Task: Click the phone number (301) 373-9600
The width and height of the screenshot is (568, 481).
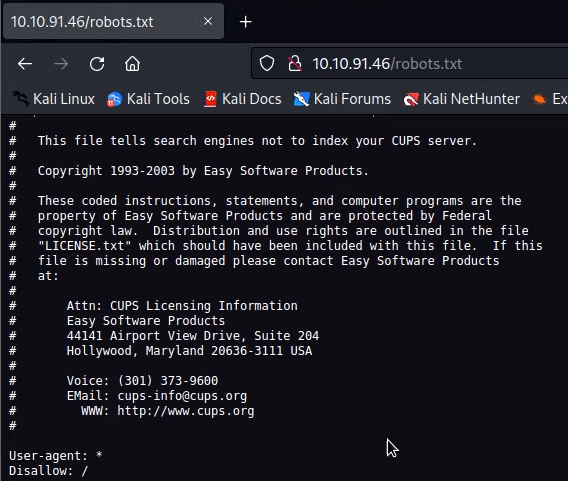Action: tap(168, 381)
